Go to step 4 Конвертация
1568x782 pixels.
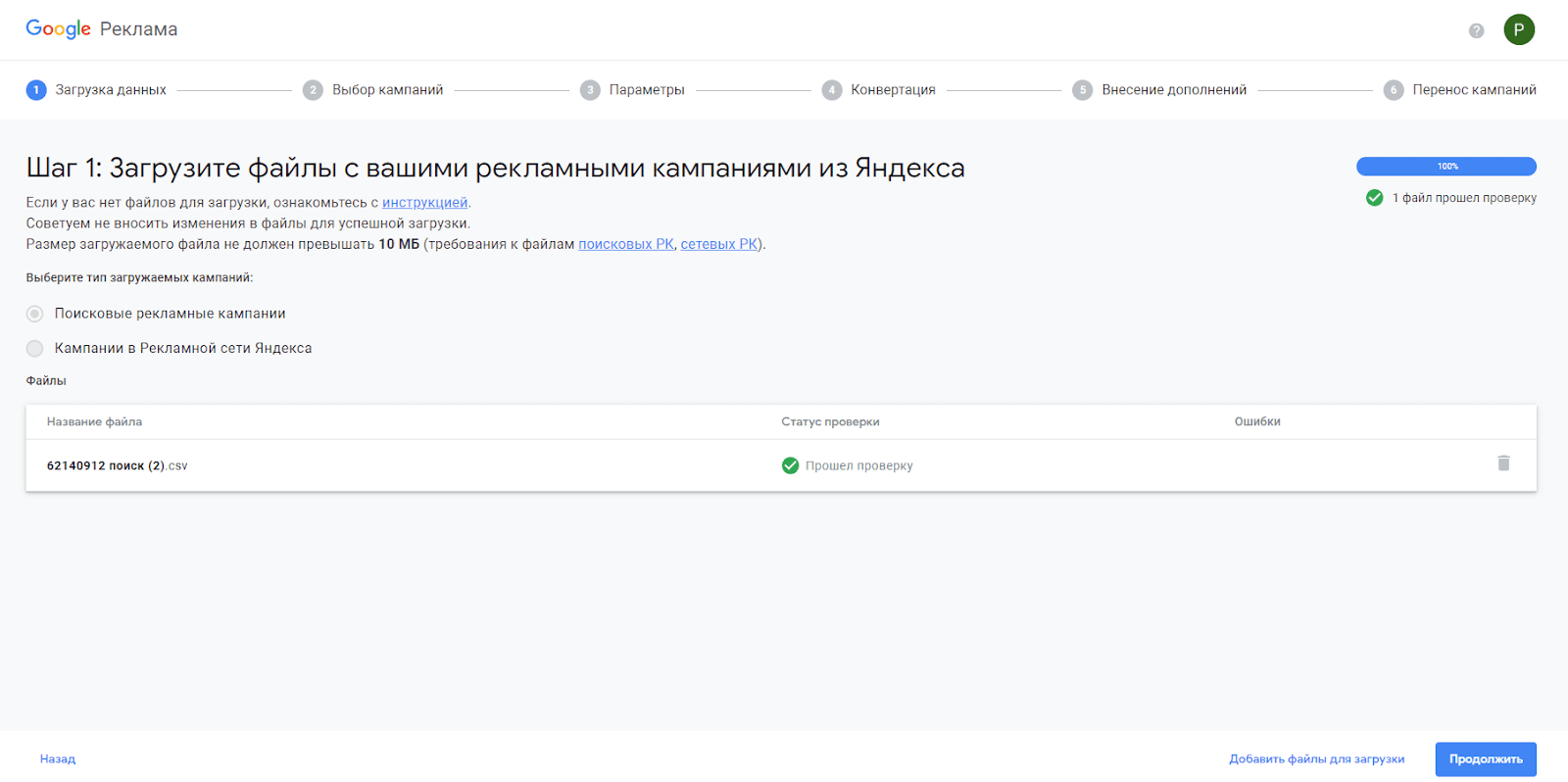(879, 90)
